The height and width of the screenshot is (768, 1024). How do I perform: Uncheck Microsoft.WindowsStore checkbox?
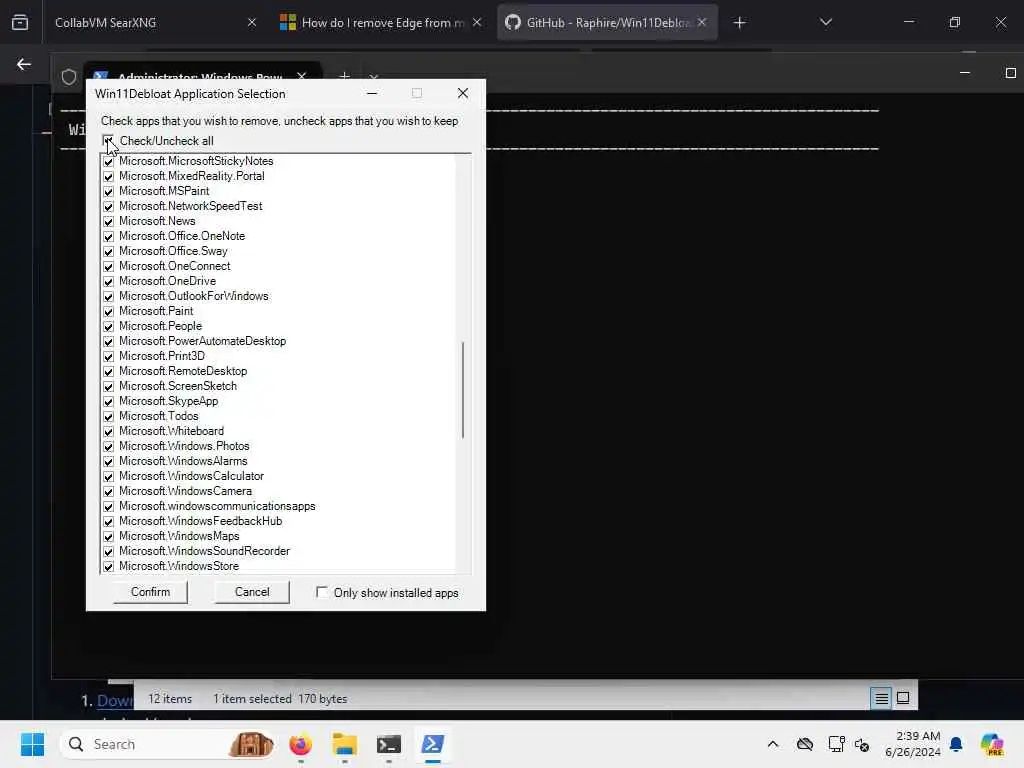click(x=108, y=567)
